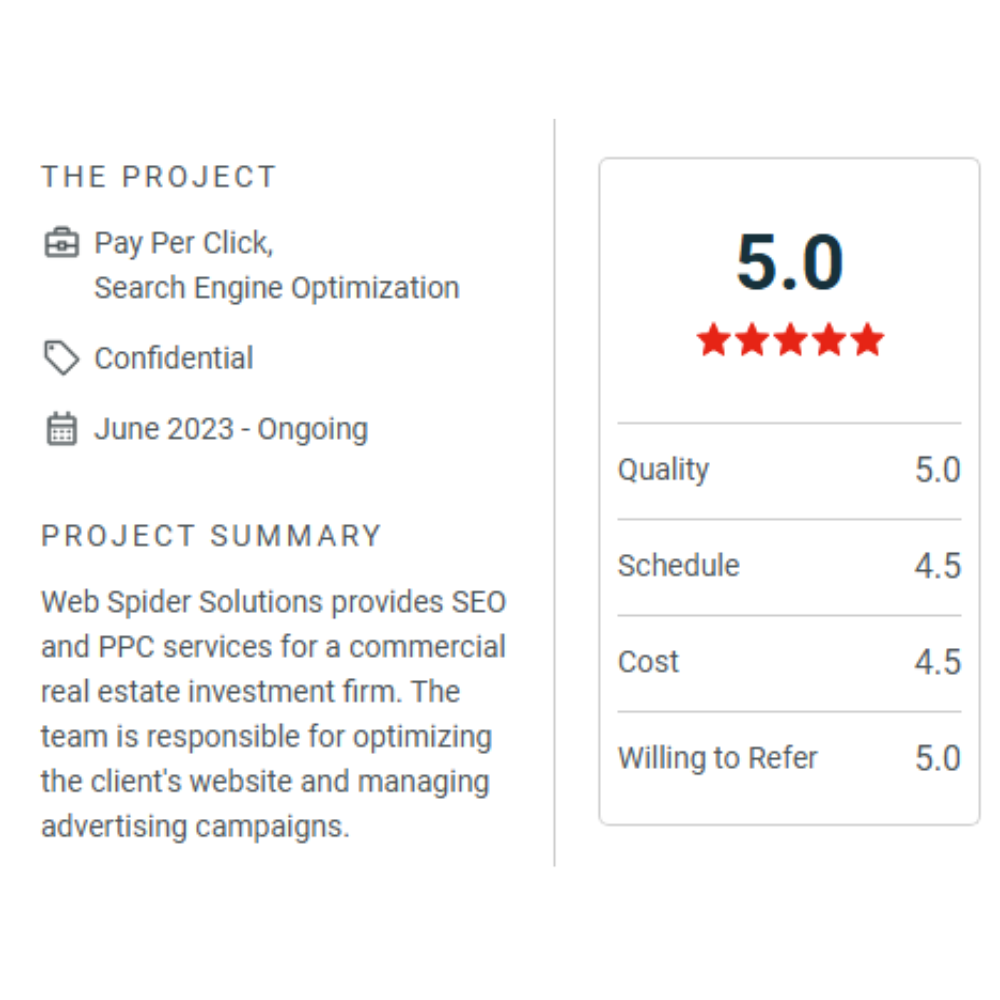The height and width of the screenshot is (1000, 1000).
Task: Click the project summary paragraph
Action: (273, 714)
